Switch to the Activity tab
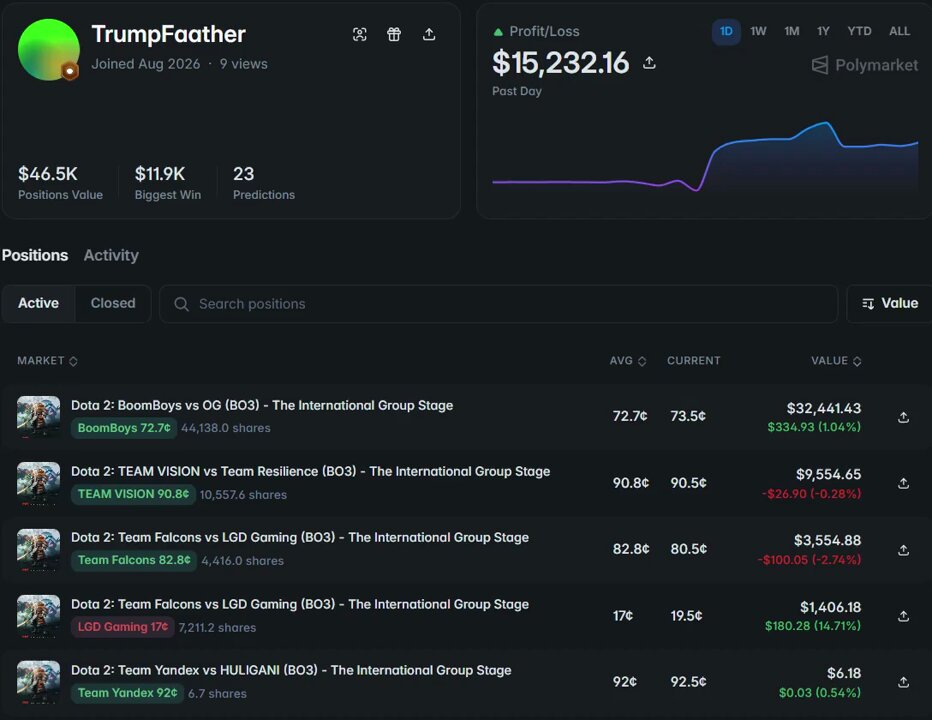The width and height of the screenshot is (932, 720). click(x=111, y=255)
